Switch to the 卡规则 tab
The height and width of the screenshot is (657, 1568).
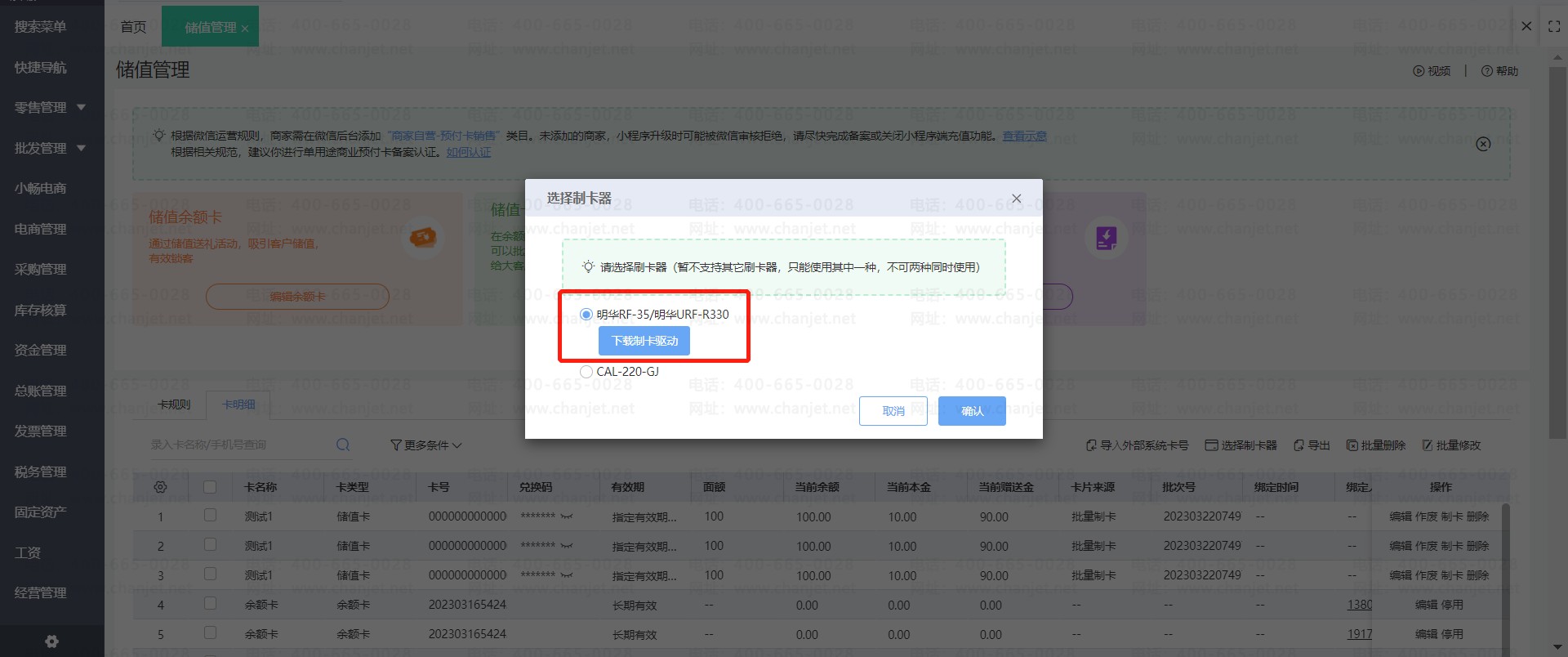coord(174,404)
